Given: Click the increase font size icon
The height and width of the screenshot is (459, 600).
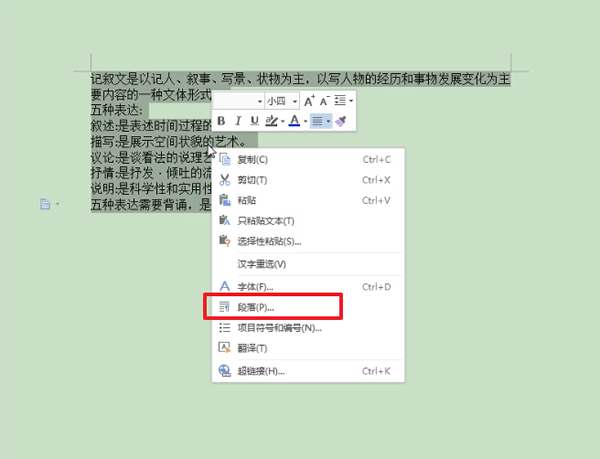Looking at the screenshot, I should [x=309, y=101].
